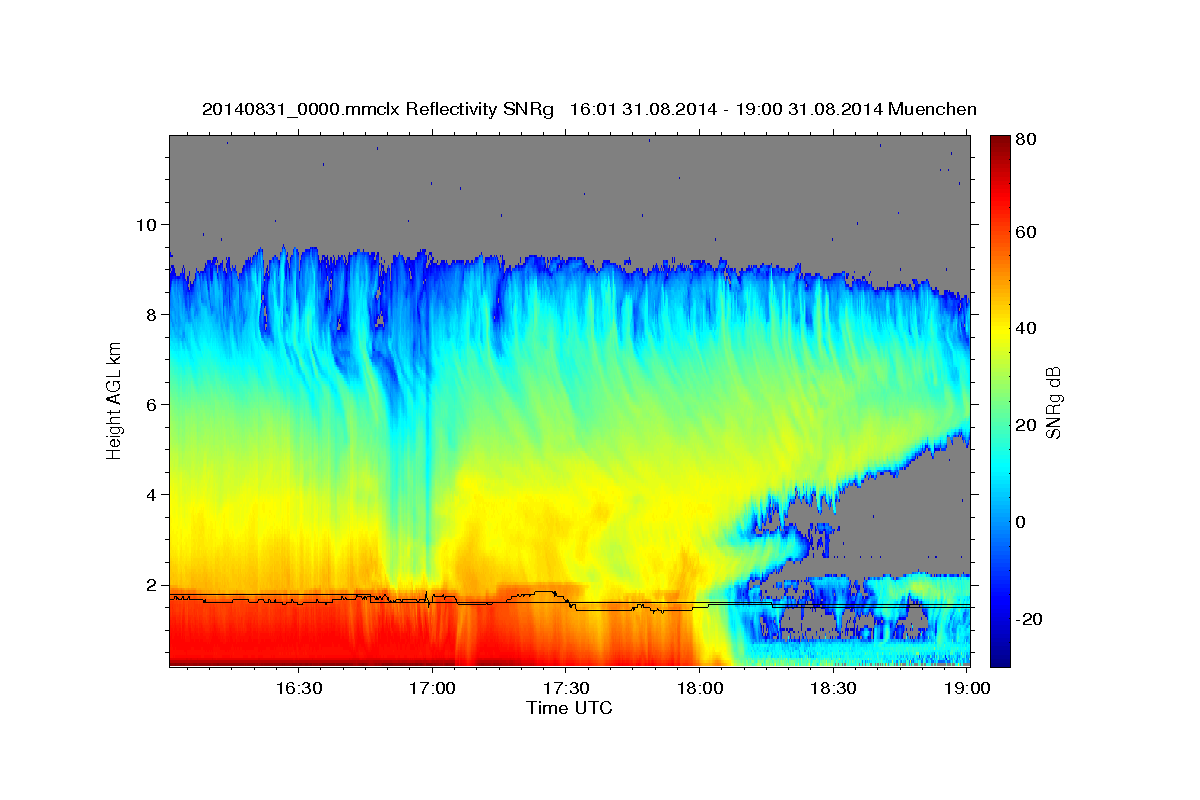Click the colorbar value 80
The image size is (1200, 800).
pos(1025,140)
